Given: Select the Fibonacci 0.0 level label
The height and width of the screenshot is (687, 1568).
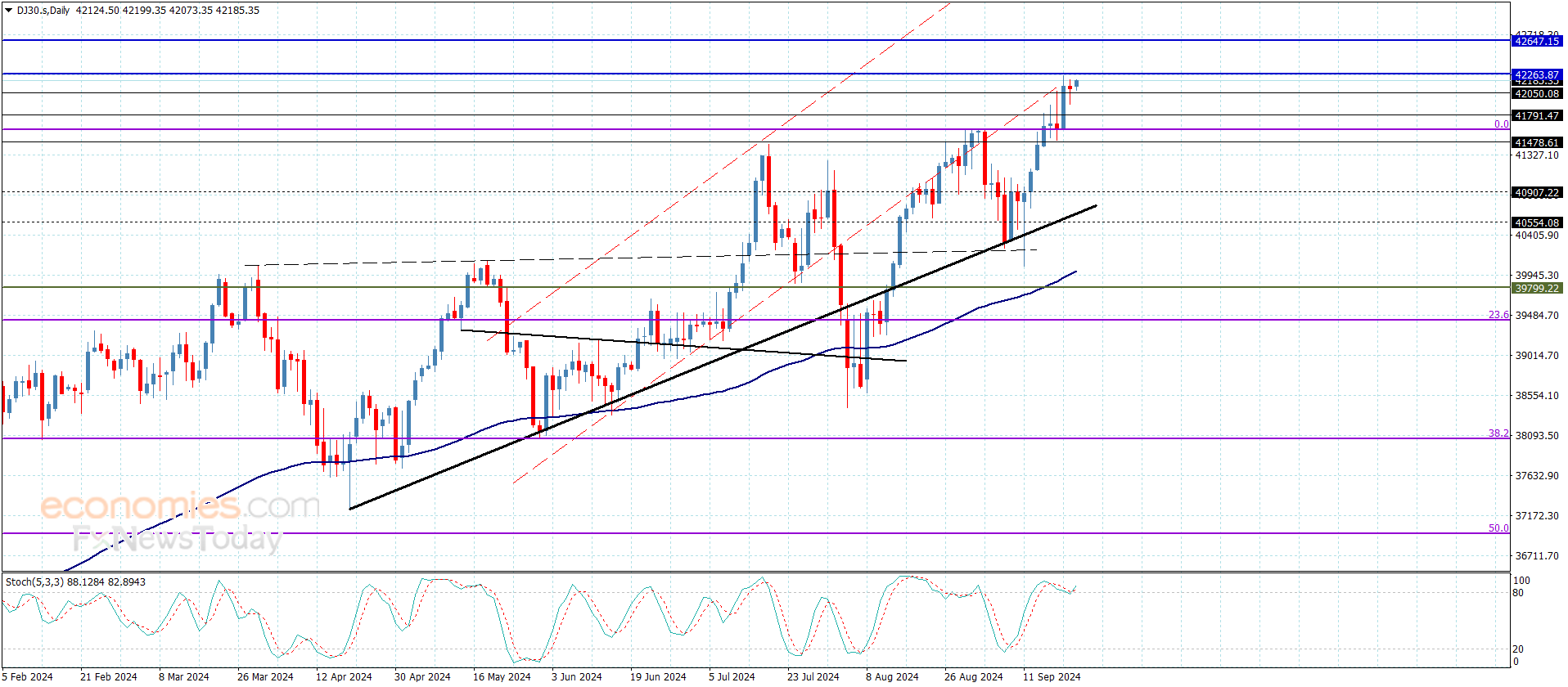Looking at the screenshot, I should click(1501, 124).
